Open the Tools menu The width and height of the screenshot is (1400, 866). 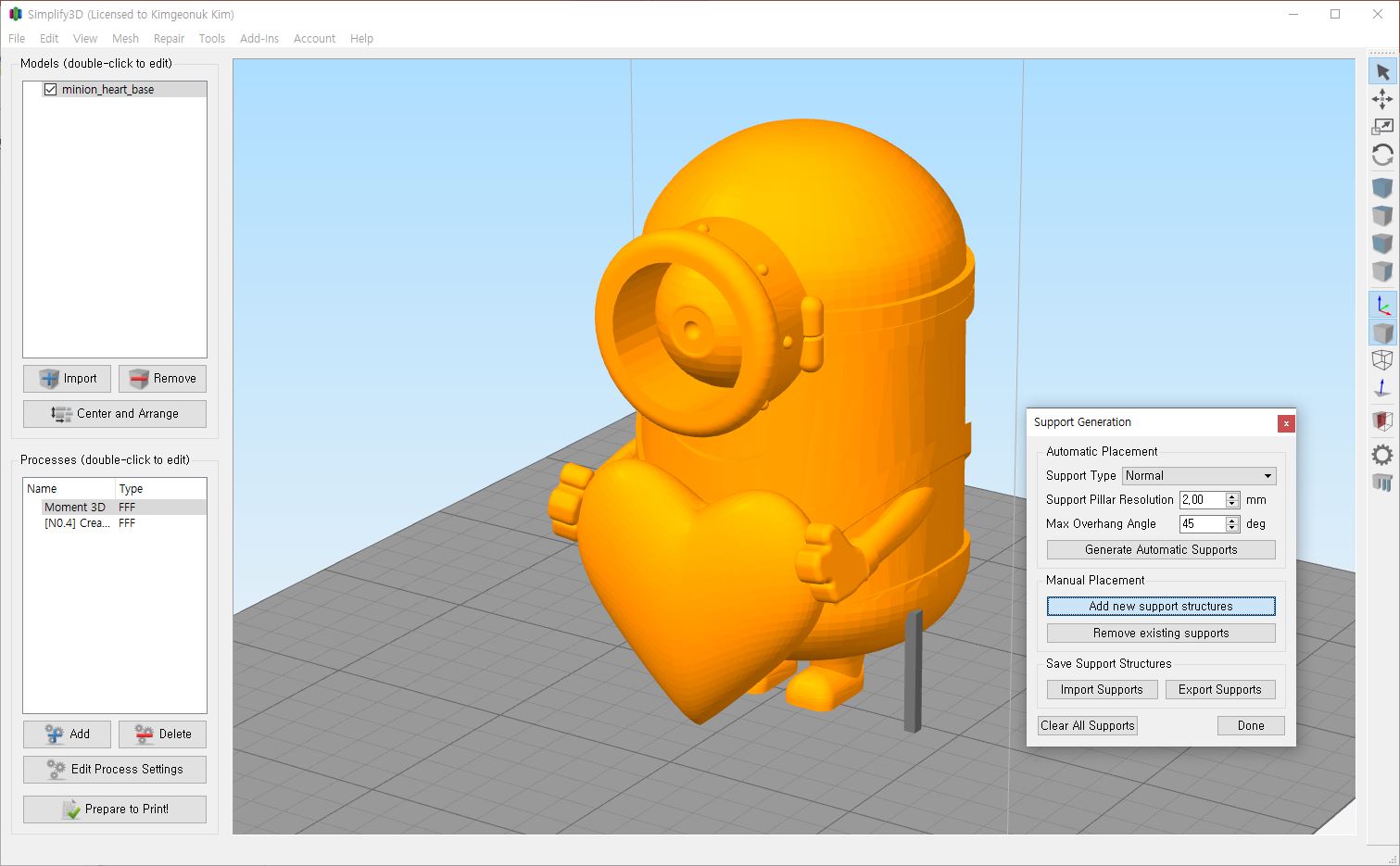212,38
